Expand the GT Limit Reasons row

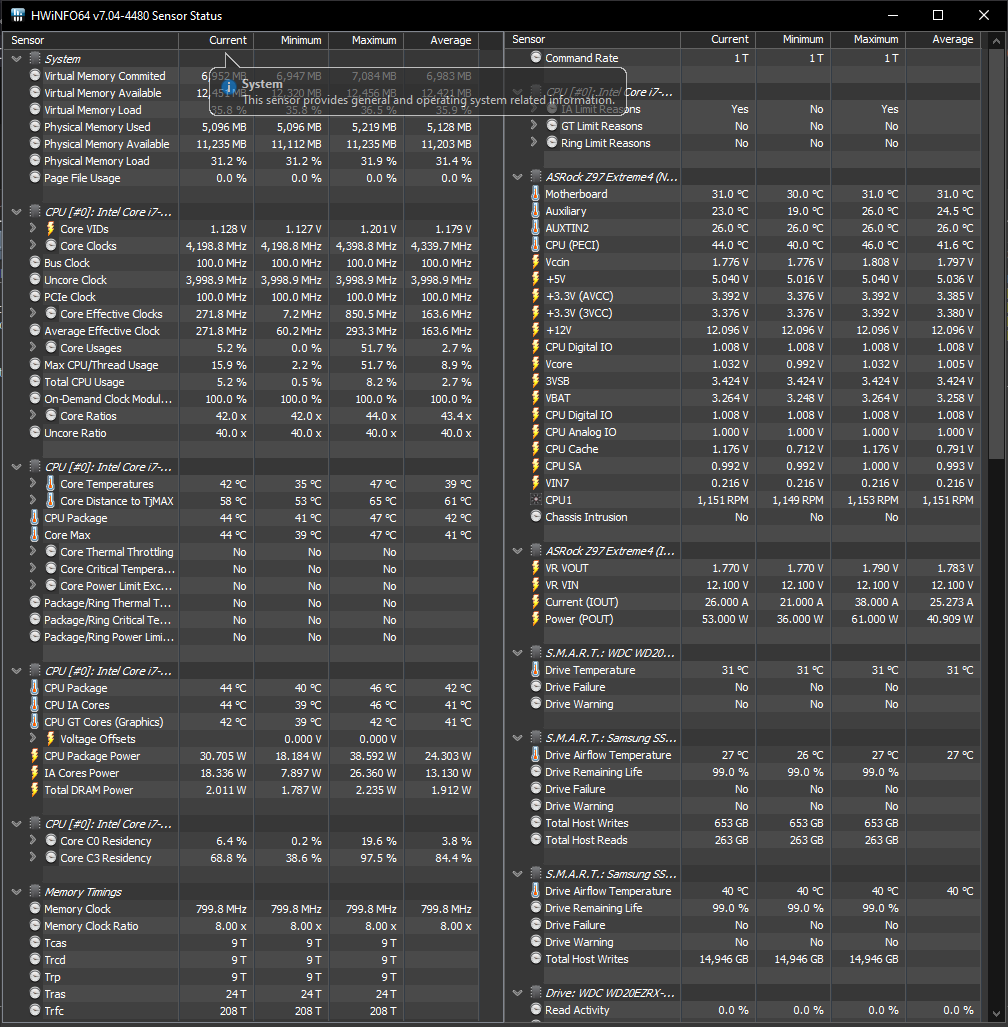[534, 125]
